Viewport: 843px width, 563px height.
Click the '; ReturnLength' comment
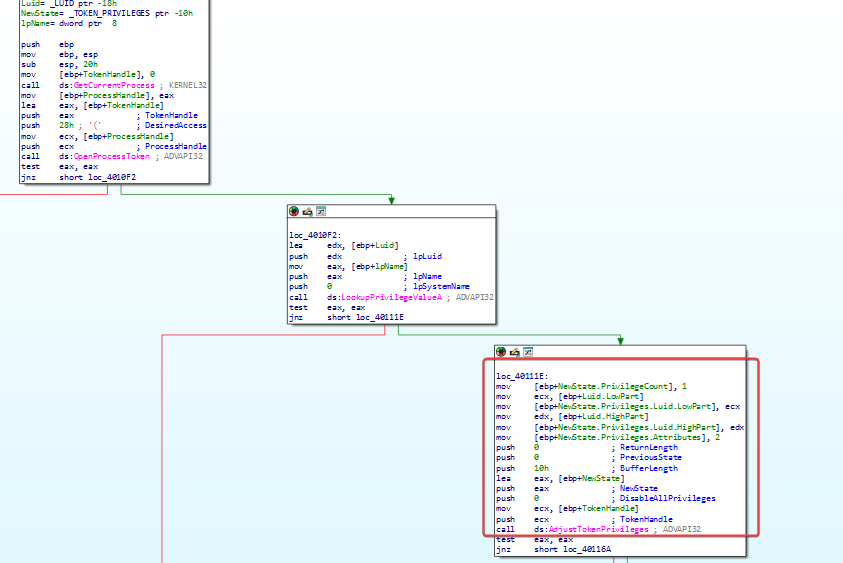(x=644, y=447)
